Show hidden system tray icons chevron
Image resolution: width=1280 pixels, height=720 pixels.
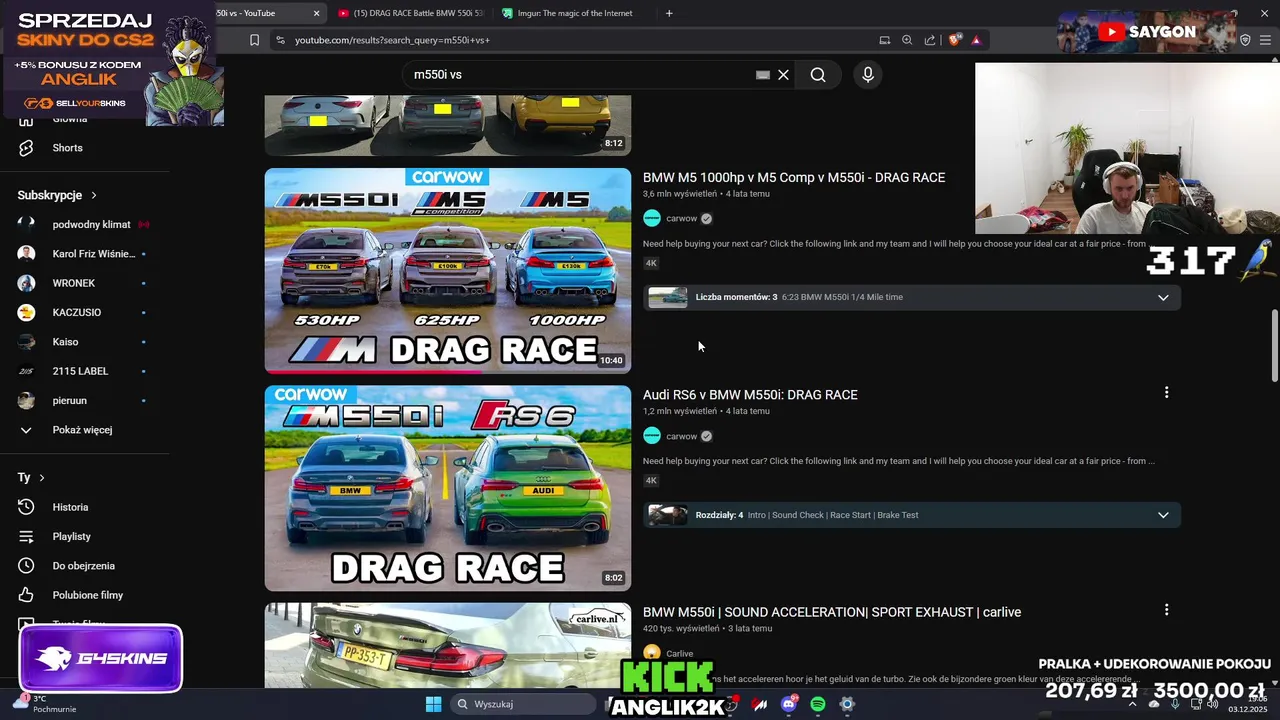pos(1132,704)
